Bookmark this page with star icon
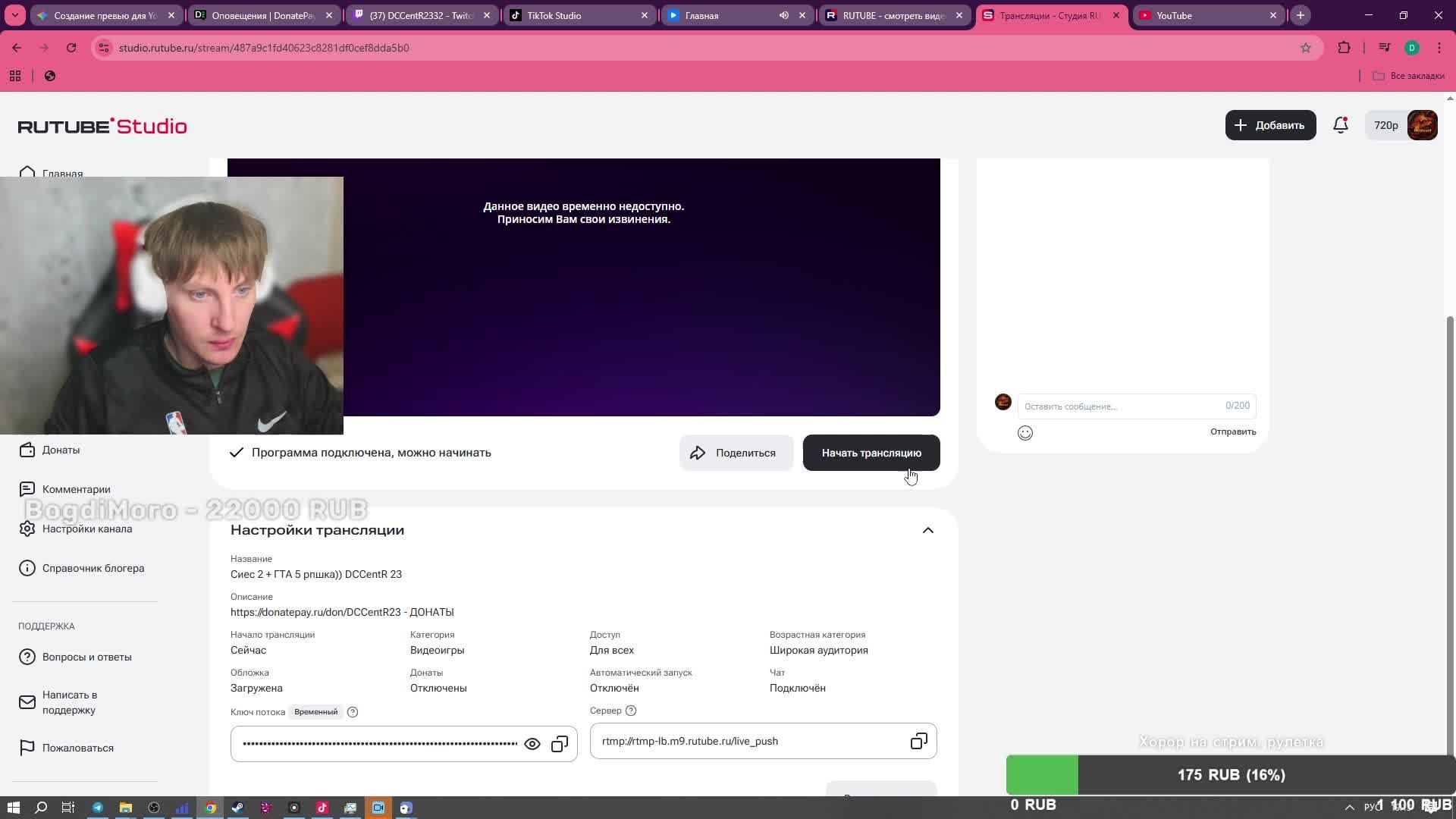Screen dimensions: 1456x819 1305,48
